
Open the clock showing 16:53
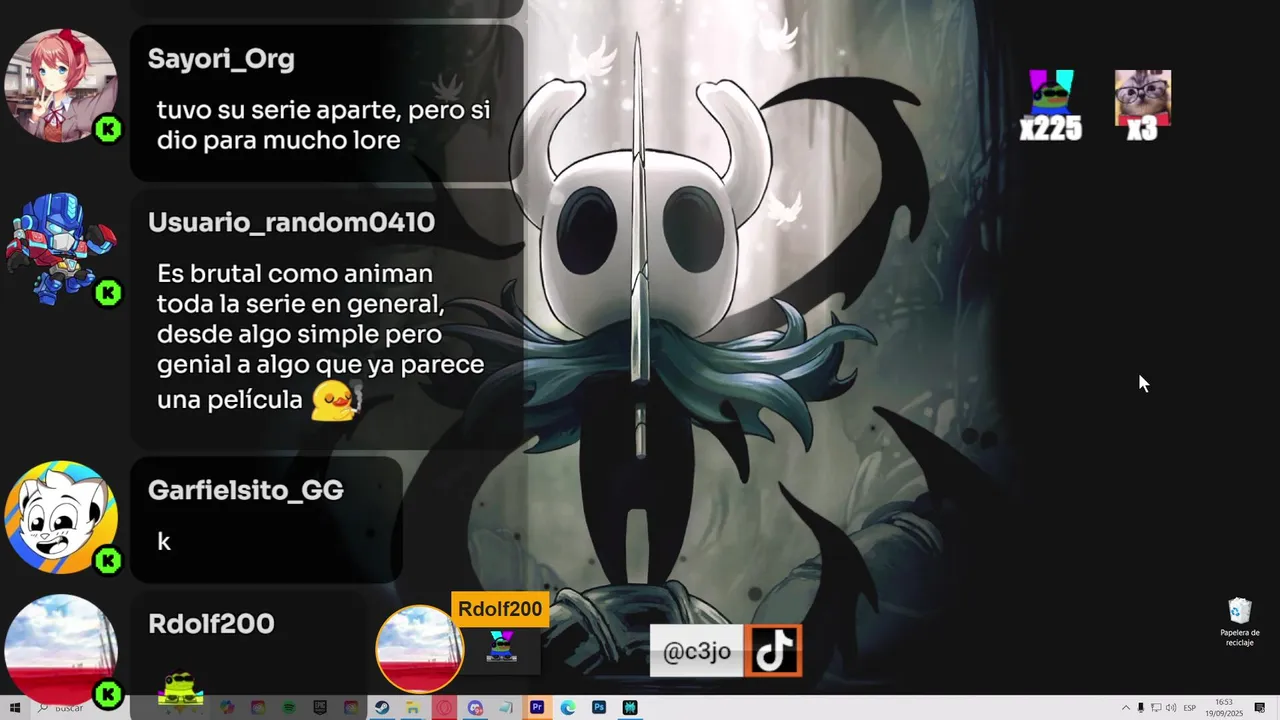(1224, 708)
